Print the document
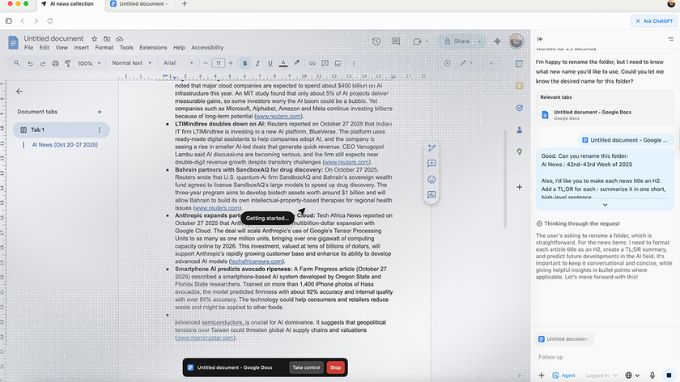The image size is (680, 382). pyautogui.click(x=55, y=63)
